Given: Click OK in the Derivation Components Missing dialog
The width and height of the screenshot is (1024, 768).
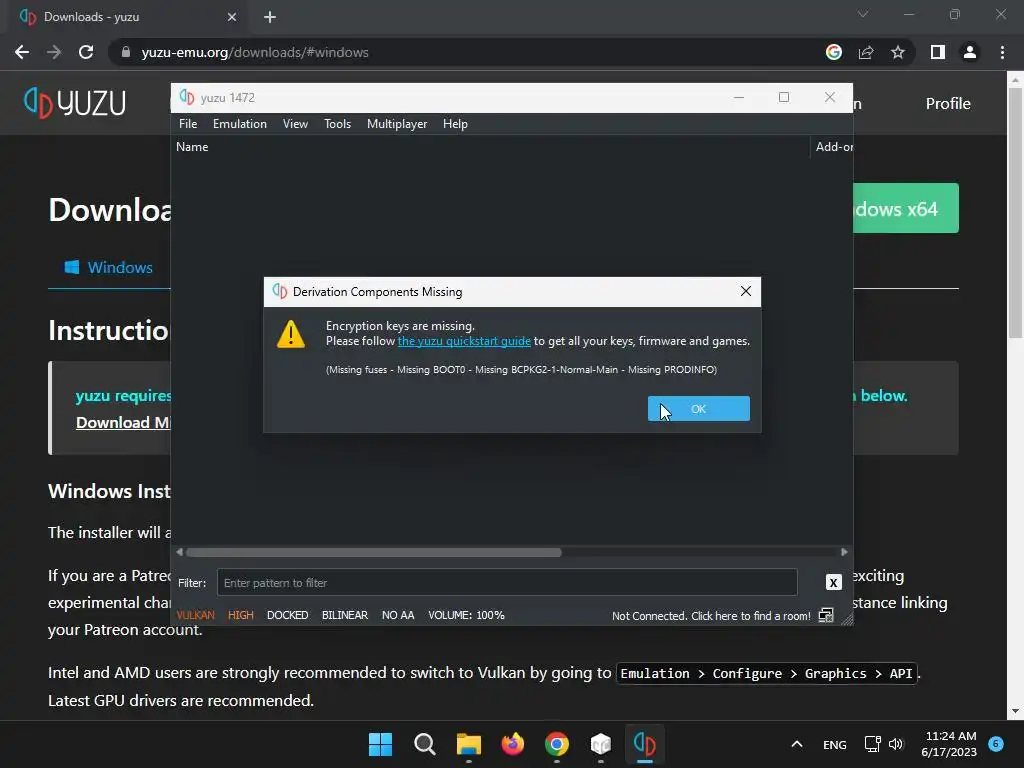Looking at the screenshot, I should click(x=698, y=409).
